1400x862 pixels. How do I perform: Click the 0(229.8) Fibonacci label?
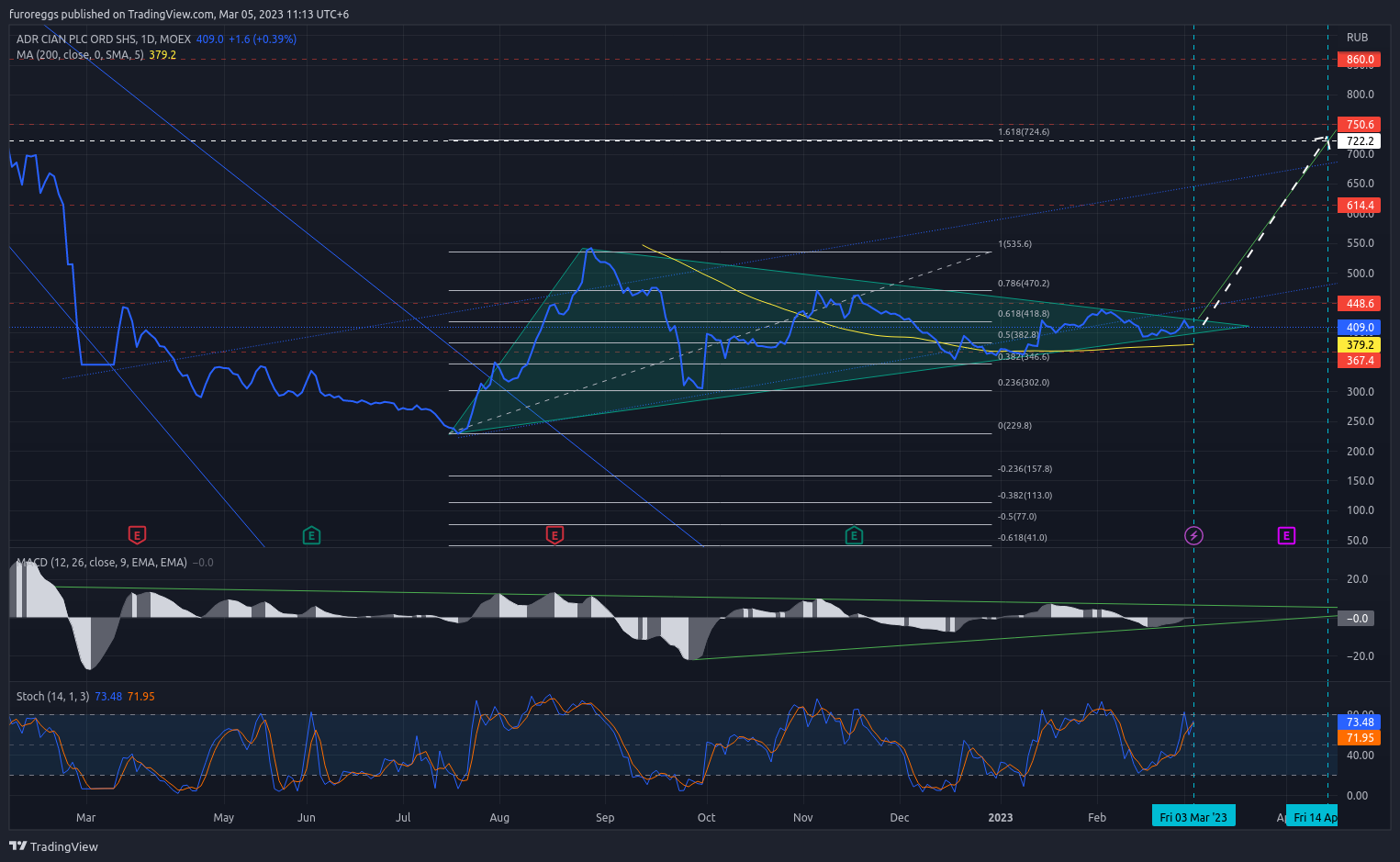pos(1014,426)
